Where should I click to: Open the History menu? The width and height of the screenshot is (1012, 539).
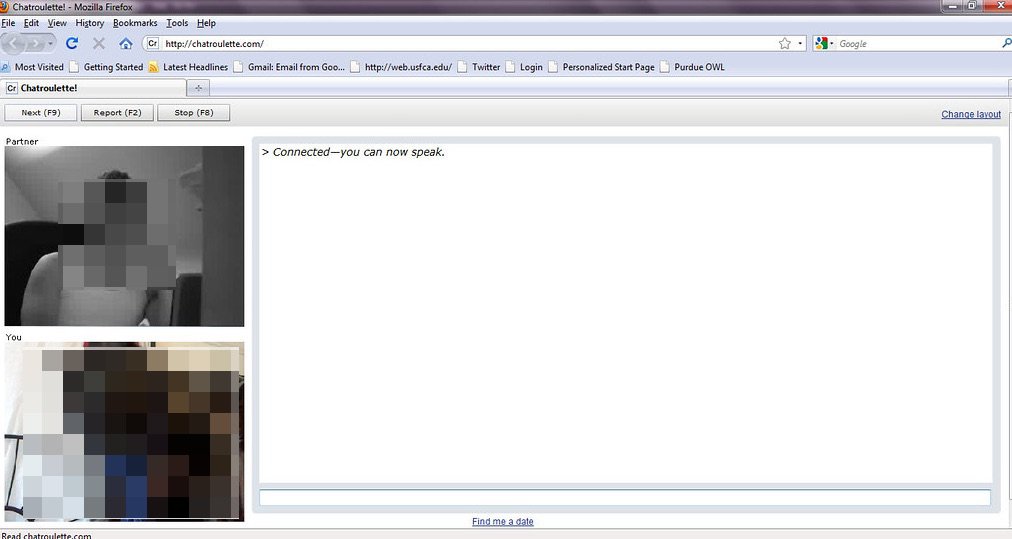pos(90,23)
